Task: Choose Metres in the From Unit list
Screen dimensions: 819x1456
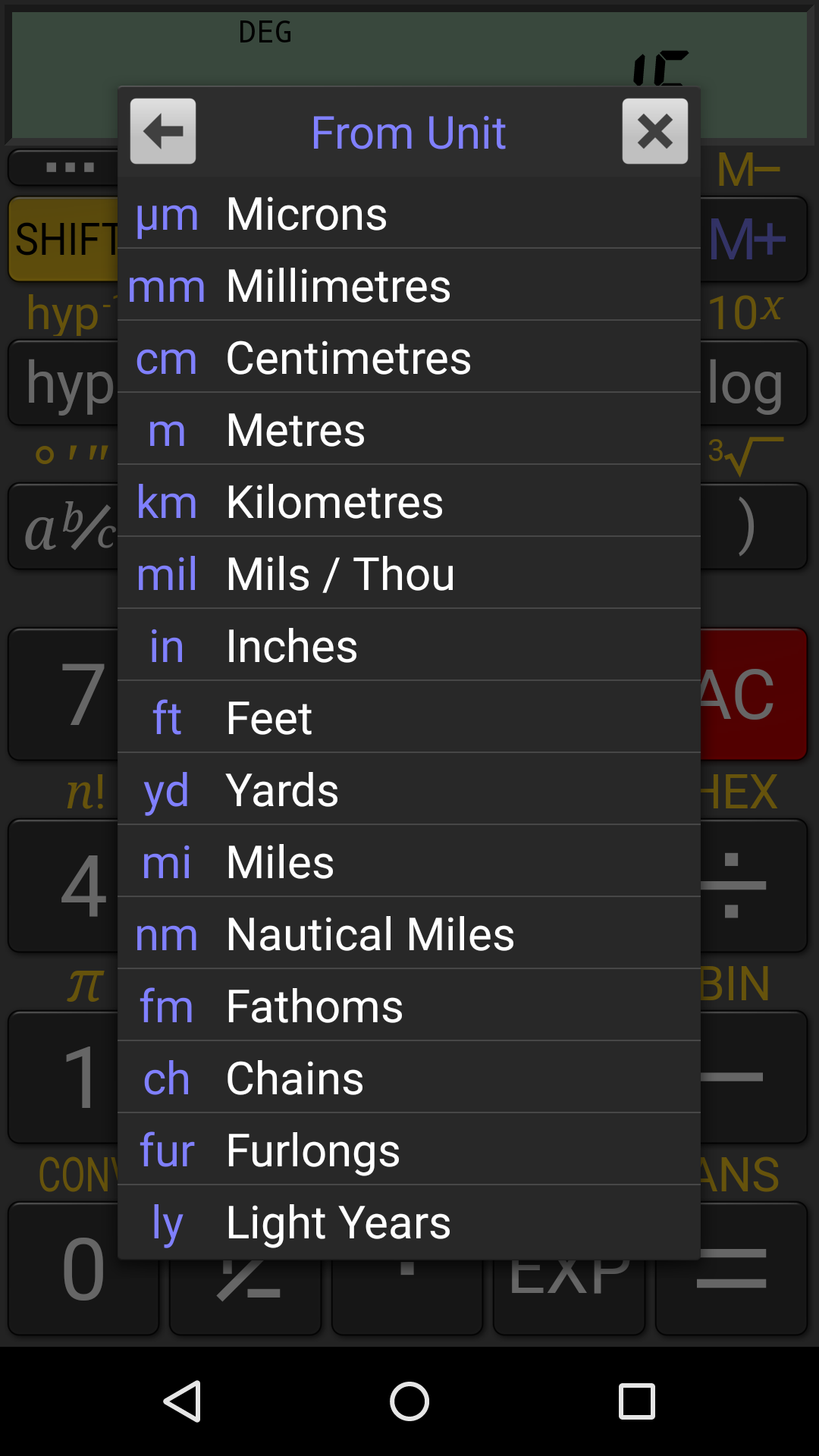Action: [x=409, y=430]
